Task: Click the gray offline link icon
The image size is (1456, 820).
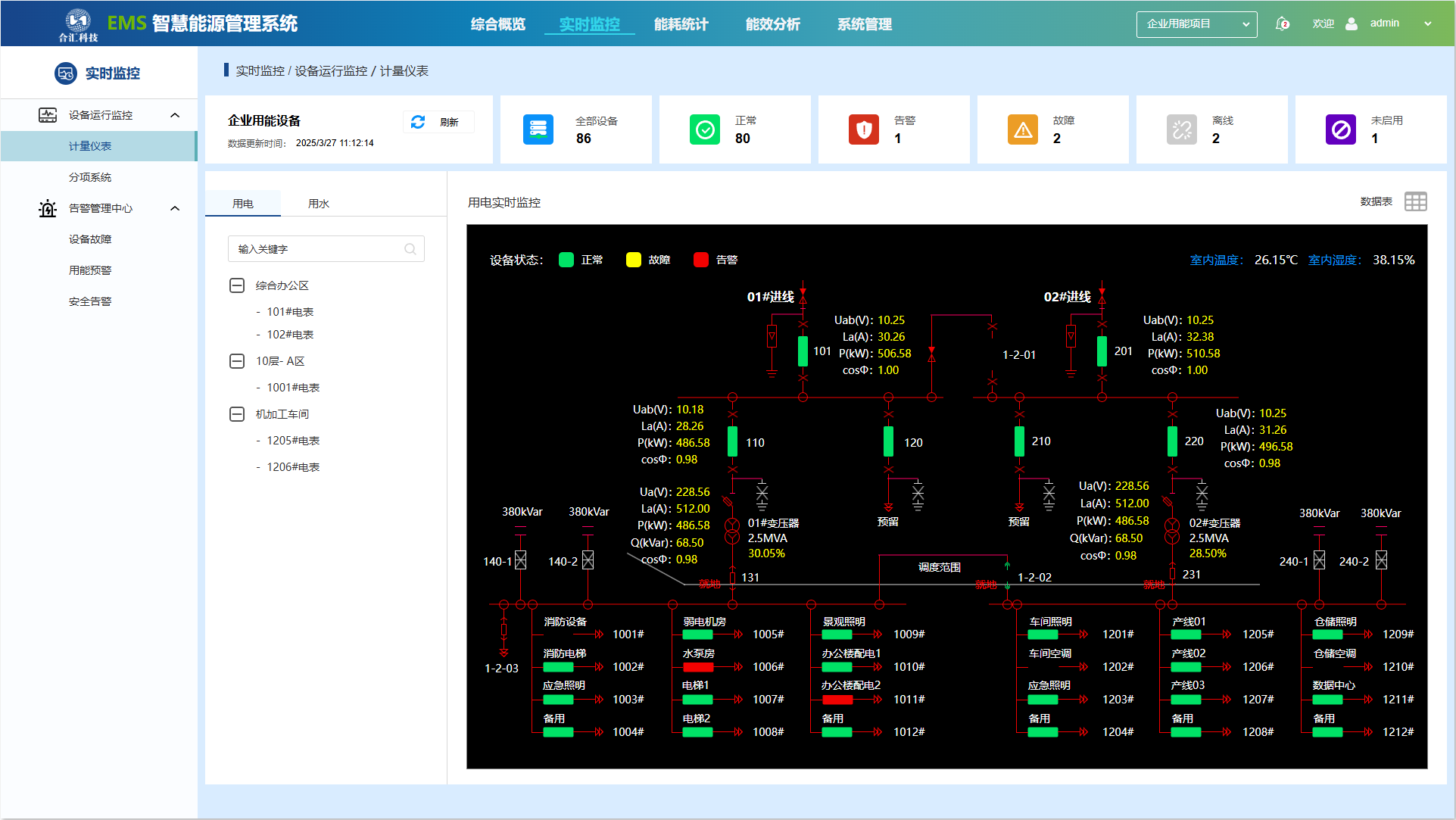Action: click(1181, 129)
